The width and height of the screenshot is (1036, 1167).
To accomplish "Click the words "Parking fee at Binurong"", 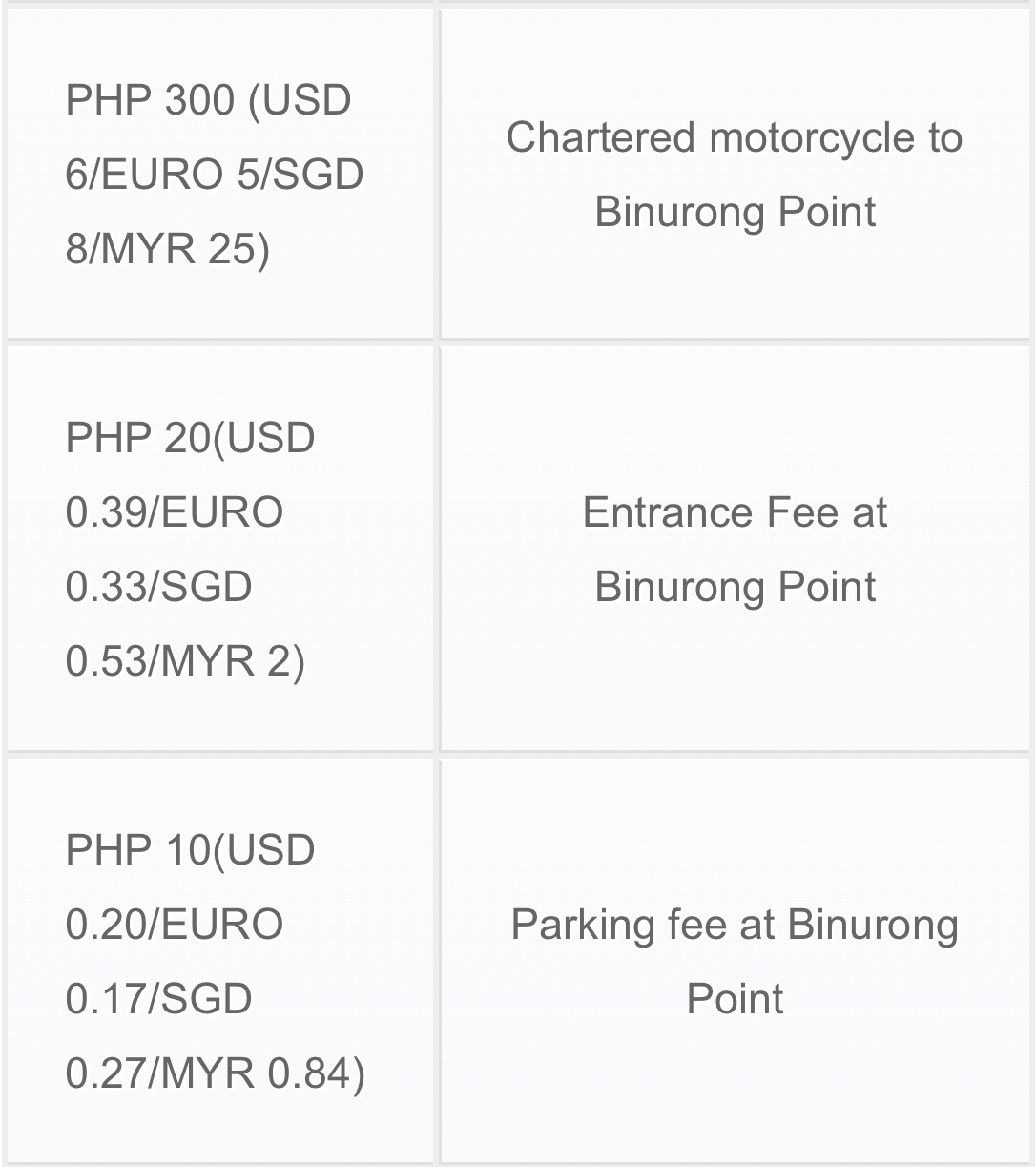I will coord(734,926).
